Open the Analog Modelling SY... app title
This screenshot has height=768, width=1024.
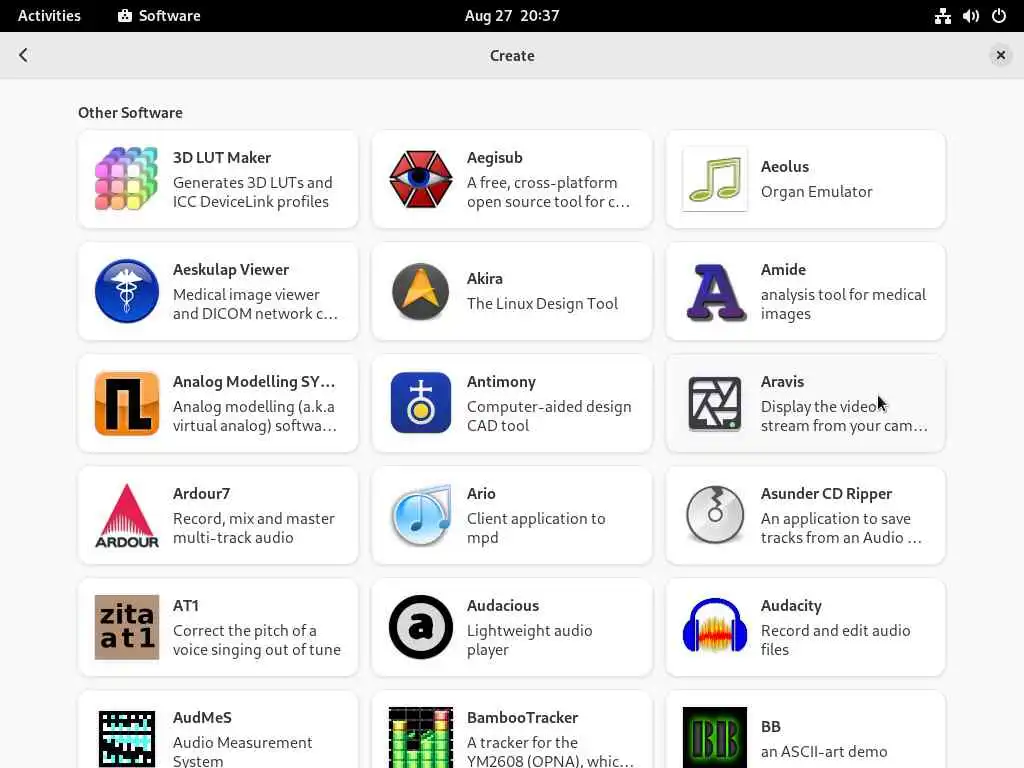click(253, 381)
